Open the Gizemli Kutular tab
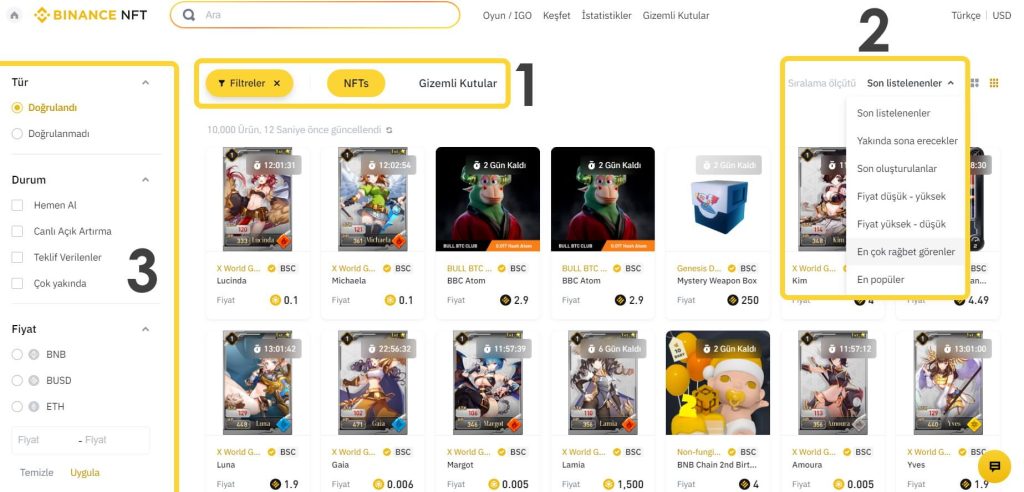This screenshot has height=492, width=1024. [458, 83]
